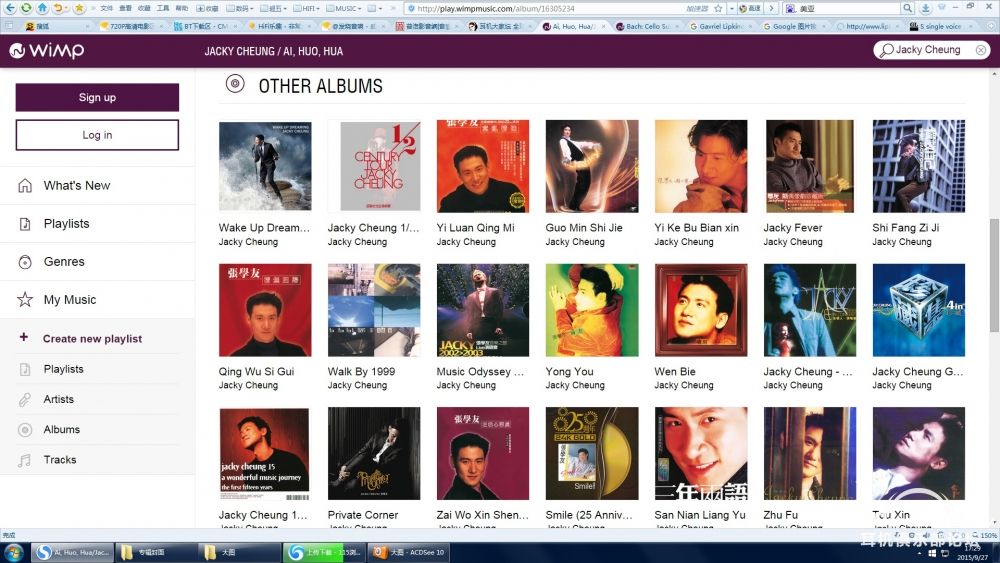Open the Music Odyssey album cover
The height and width of the screenshot is (563, 1000).
(483, 310)
